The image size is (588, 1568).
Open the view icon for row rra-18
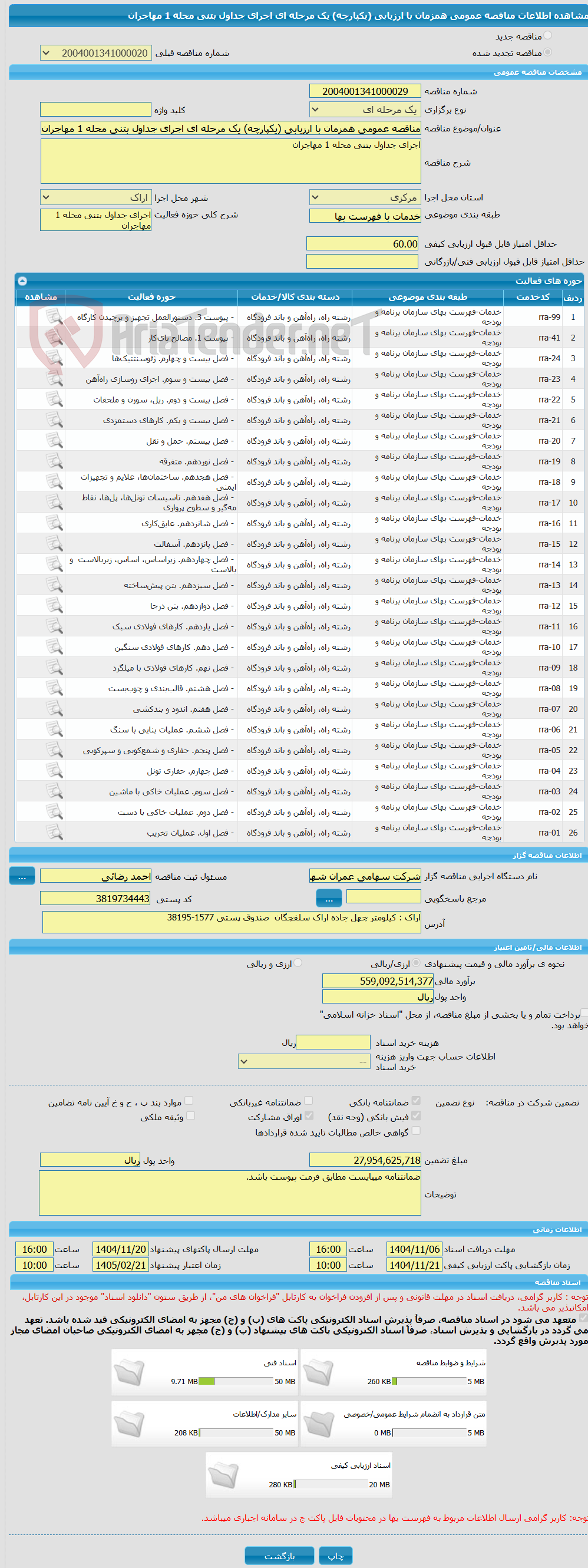pyautogui.click(x=54, y=481)
